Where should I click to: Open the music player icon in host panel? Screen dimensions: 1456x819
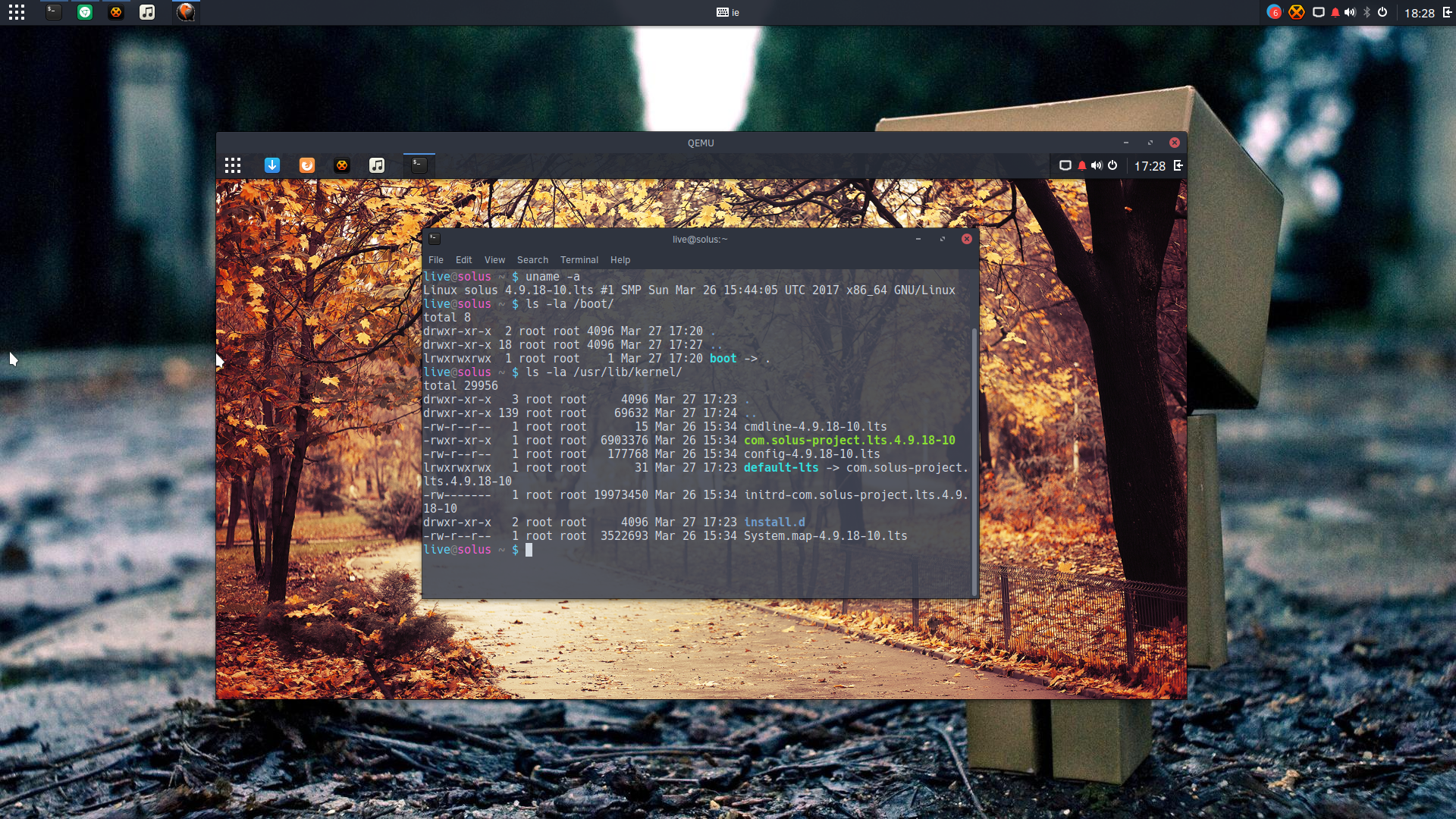click(x=147, y=12)
